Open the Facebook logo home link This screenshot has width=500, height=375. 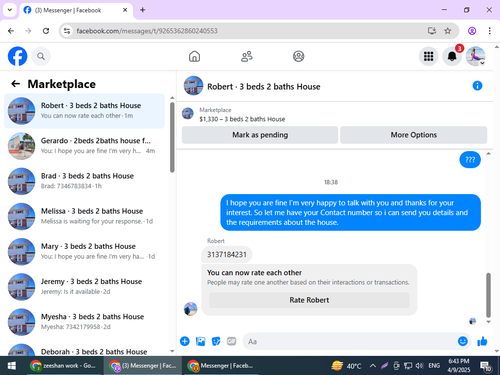point(17,56)
